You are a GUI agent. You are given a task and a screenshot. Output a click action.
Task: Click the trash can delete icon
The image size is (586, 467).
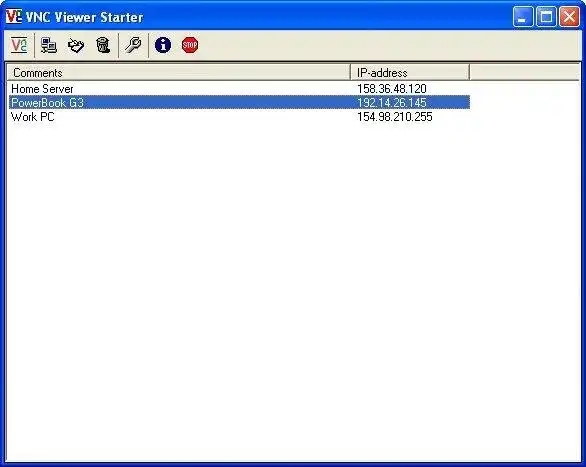[103, 45]
